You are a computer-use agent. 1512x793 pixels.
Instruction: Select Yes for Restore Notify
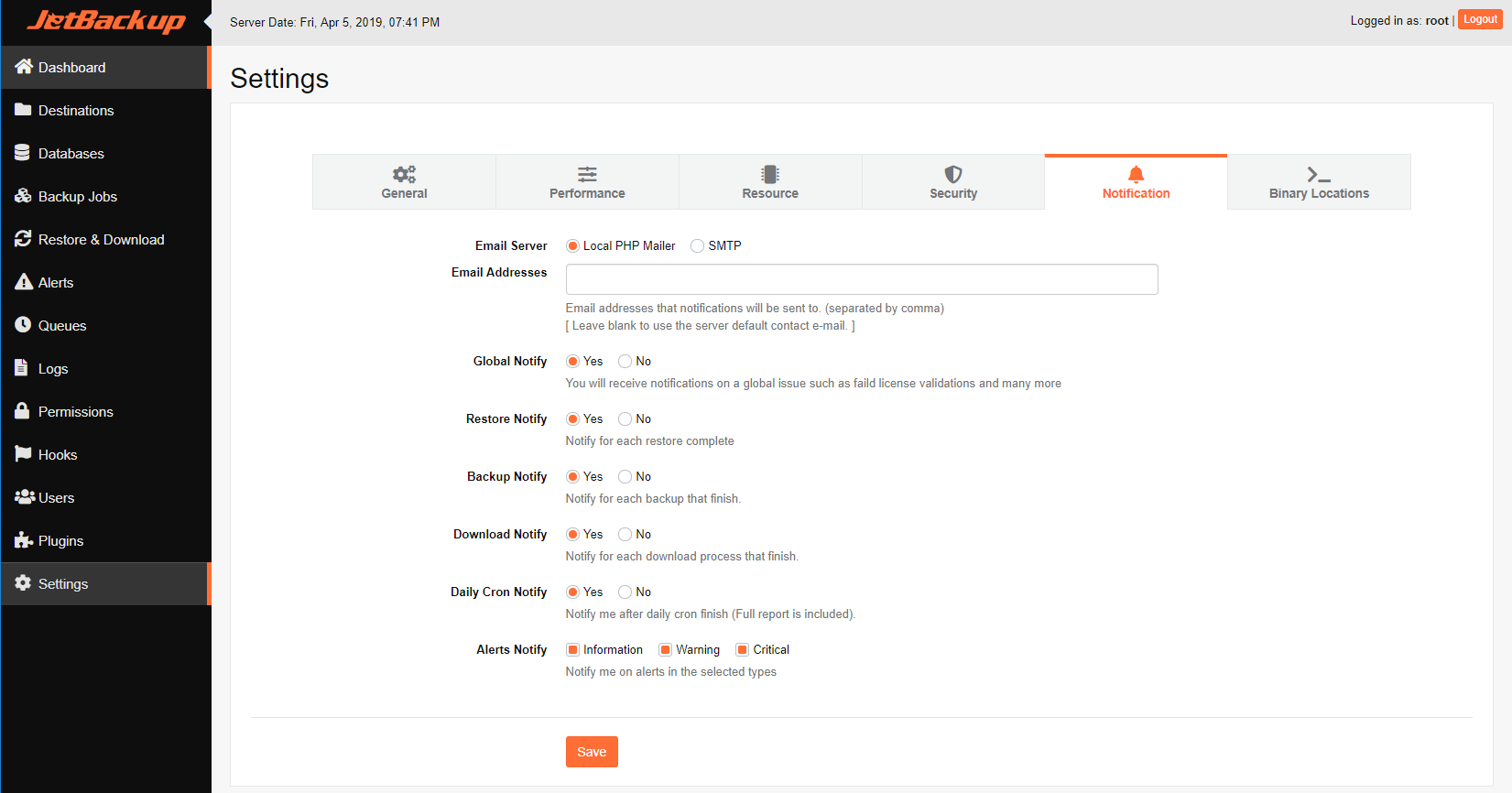coord(572,418)
